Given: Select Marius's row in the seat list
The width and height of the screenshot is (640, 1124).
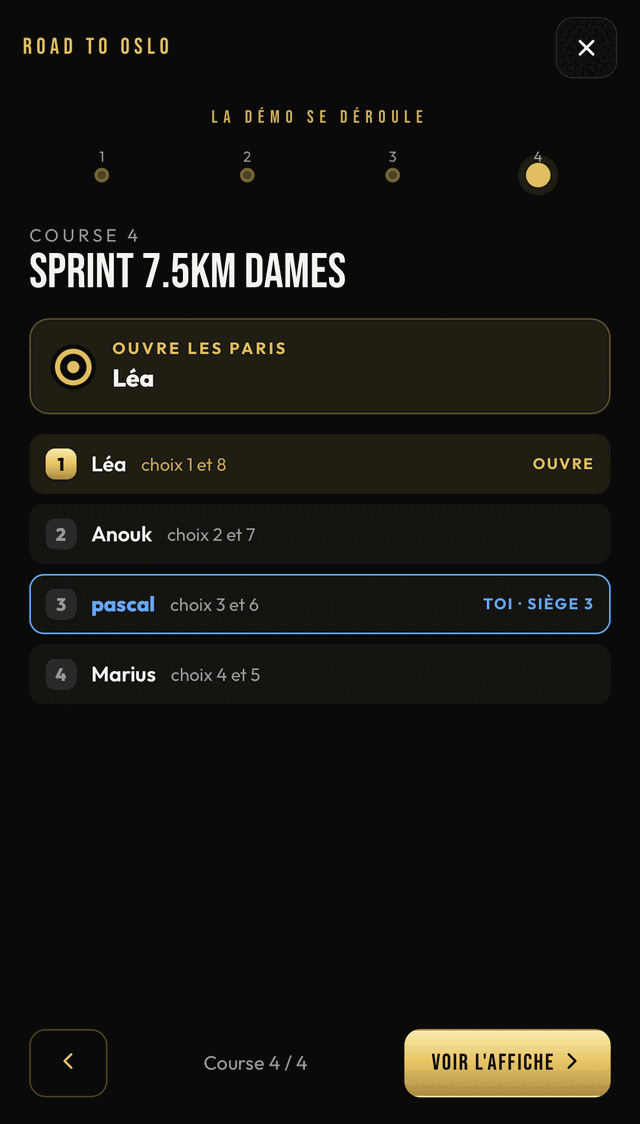Looking at the screenshot, I should pyautogui.click(x=320, y=675).
